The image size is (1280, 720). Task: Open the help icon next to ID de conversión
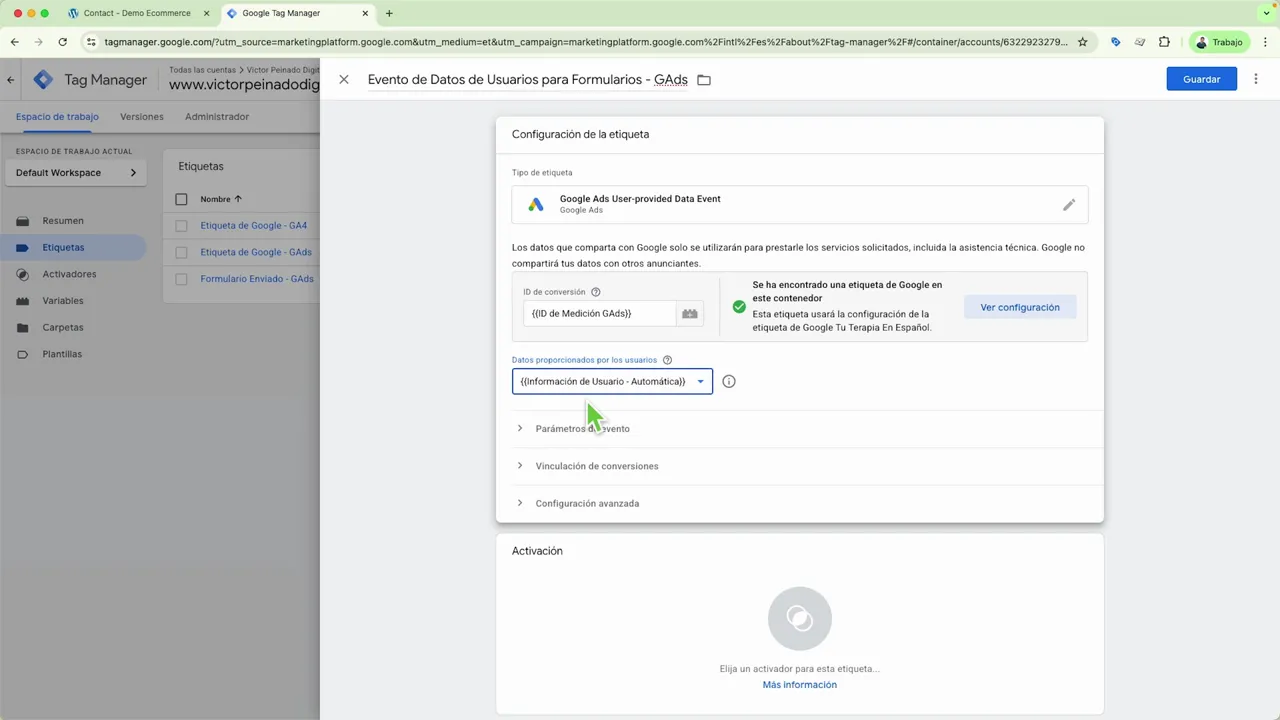tap(595, 291)
